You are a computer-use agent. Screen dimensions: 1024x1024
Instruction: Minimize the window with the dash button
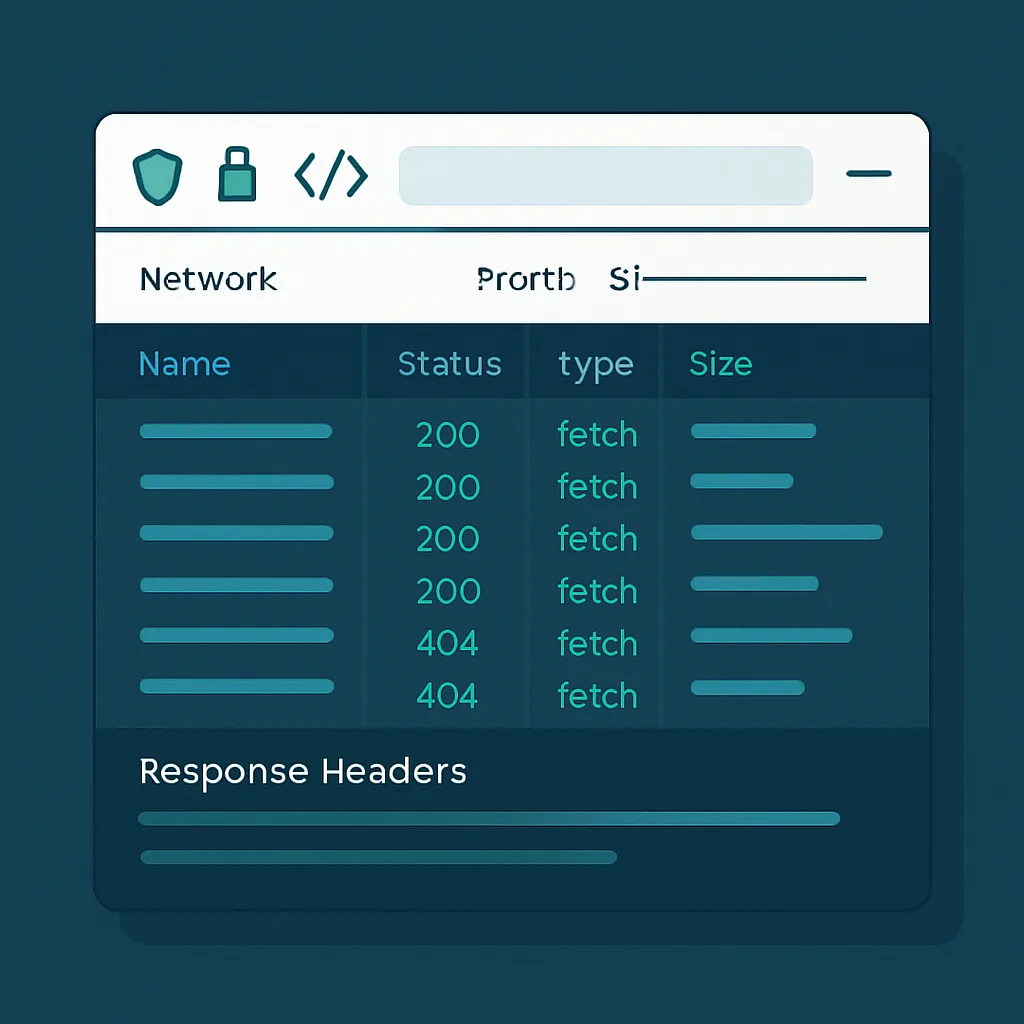coord(869,174)
